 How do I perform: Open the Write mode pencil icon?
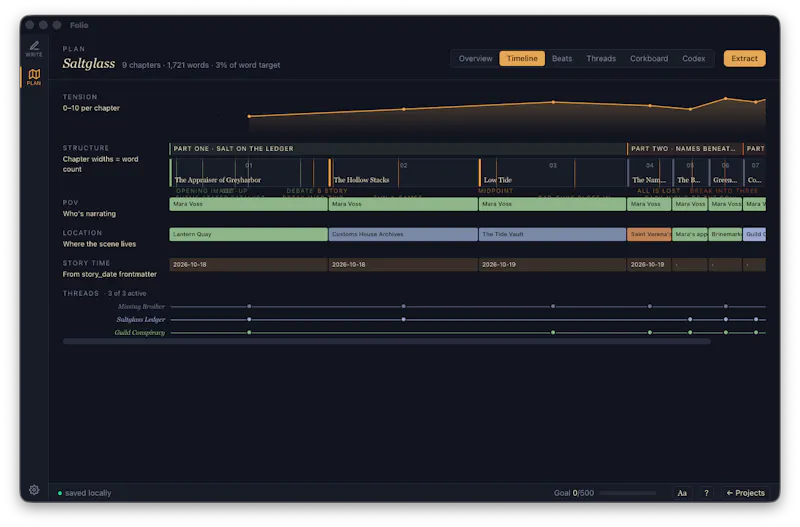click(x=34, y=48)
